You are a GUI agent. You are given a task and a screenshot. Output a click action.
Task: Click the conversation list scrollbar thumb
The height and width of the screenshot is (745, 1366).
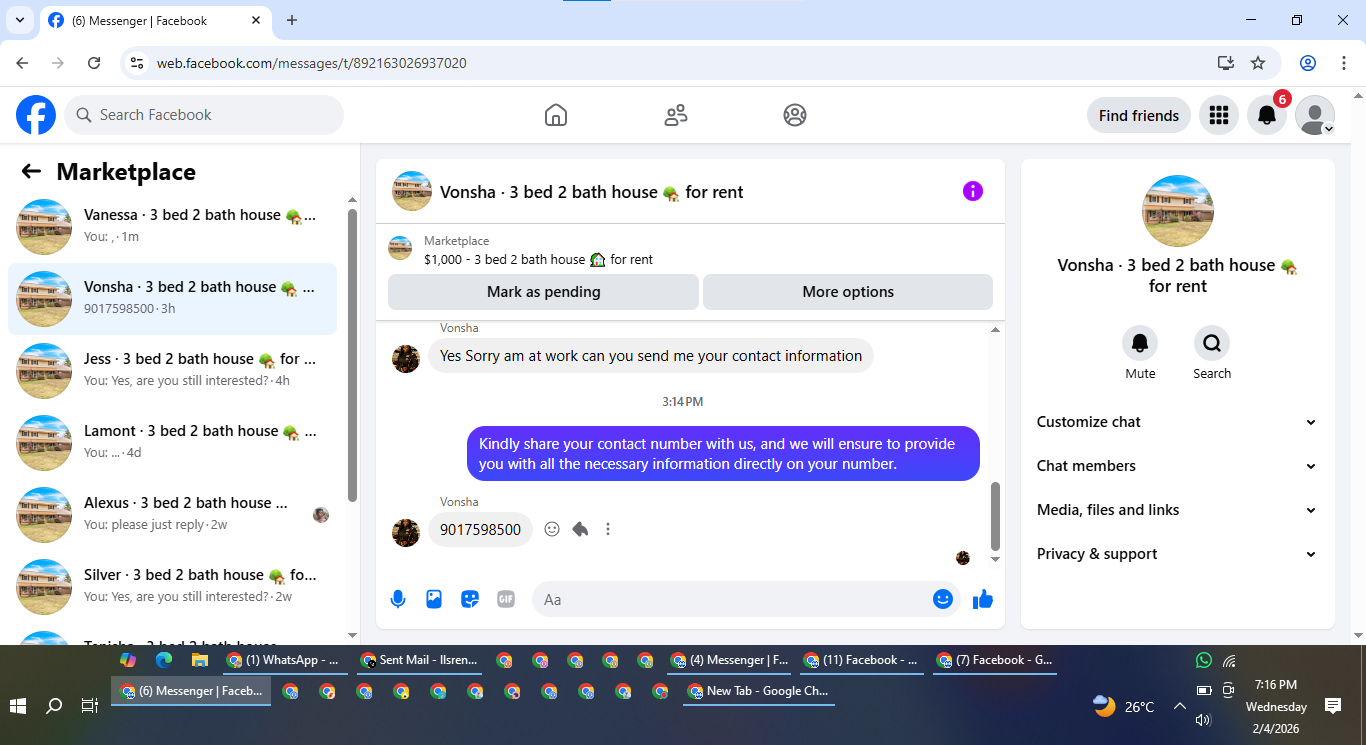pos(352,355)
